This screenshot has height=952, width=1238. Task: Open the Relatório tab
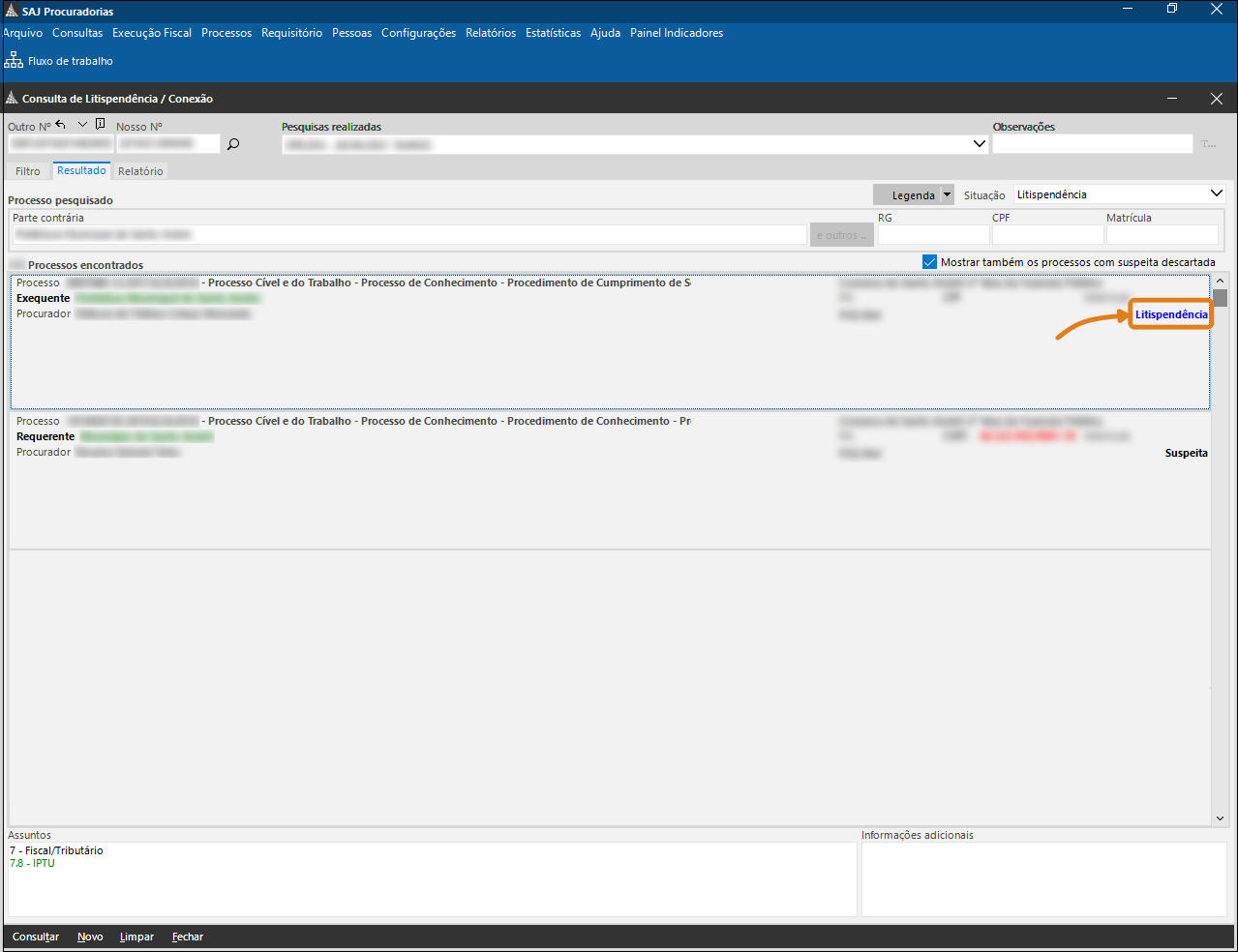tap(140, 171)
